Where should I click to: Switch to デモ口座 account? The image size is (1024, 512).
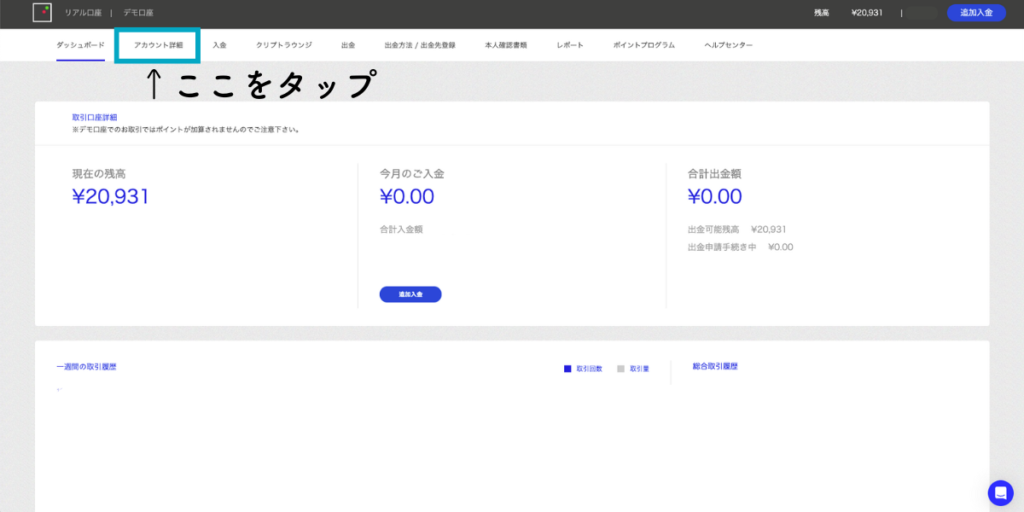point(138,13)
